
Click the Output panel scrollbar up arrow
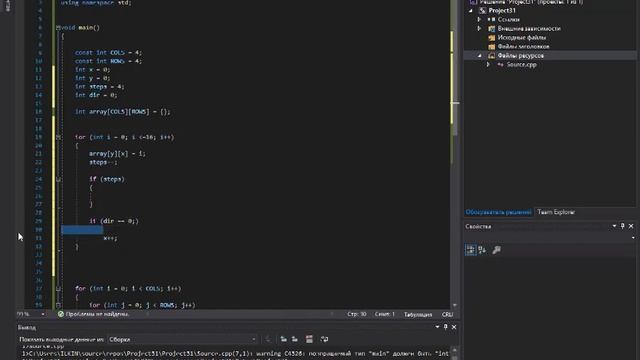454,350
